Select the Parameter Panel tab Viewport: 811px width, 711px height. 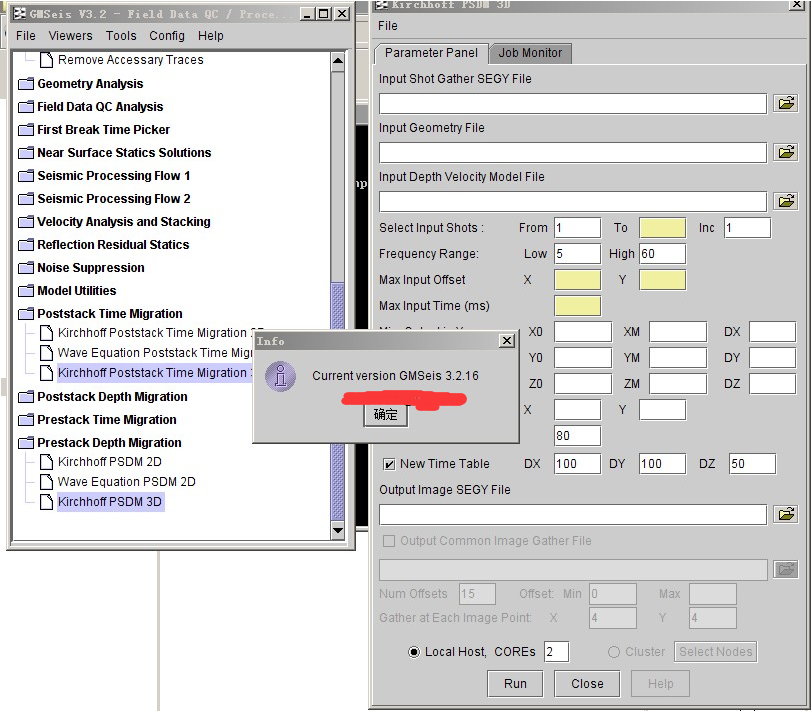pyautogui.click(x=431, y=53)
